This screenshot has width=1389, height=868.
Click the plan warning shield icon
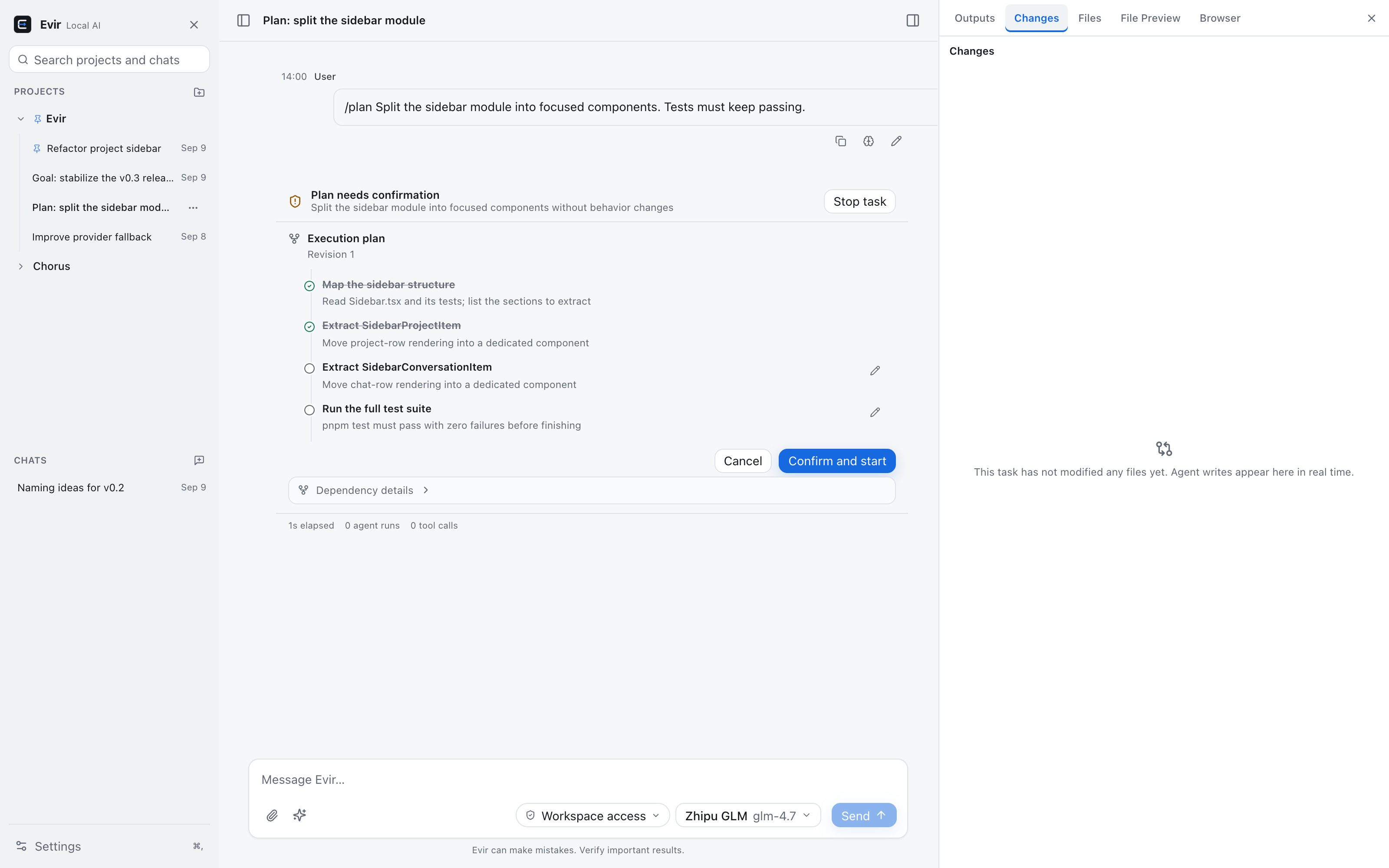coord(295,201)
